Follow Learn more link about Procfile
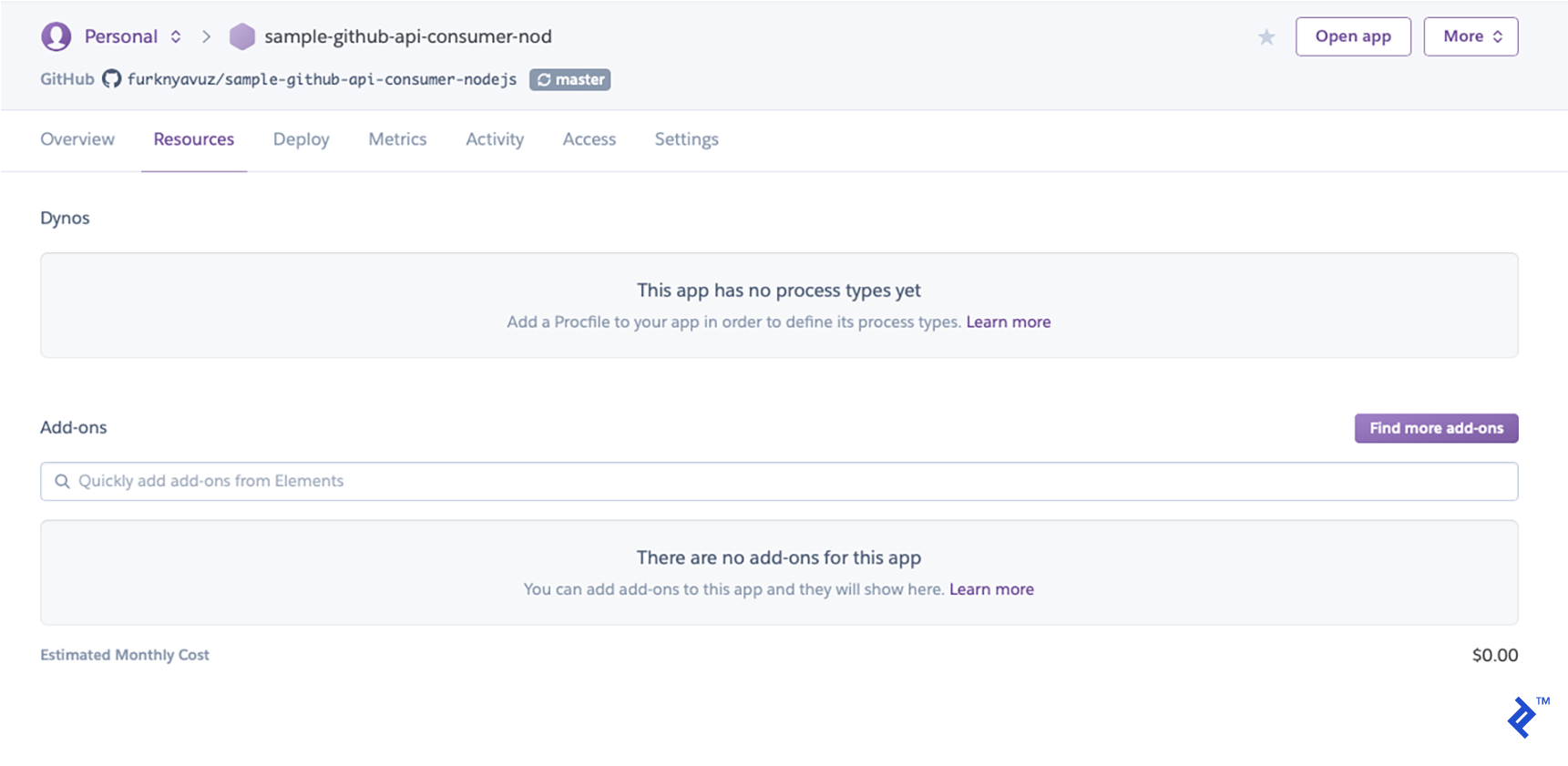The image size is (1568, 766). (1008, 322)
